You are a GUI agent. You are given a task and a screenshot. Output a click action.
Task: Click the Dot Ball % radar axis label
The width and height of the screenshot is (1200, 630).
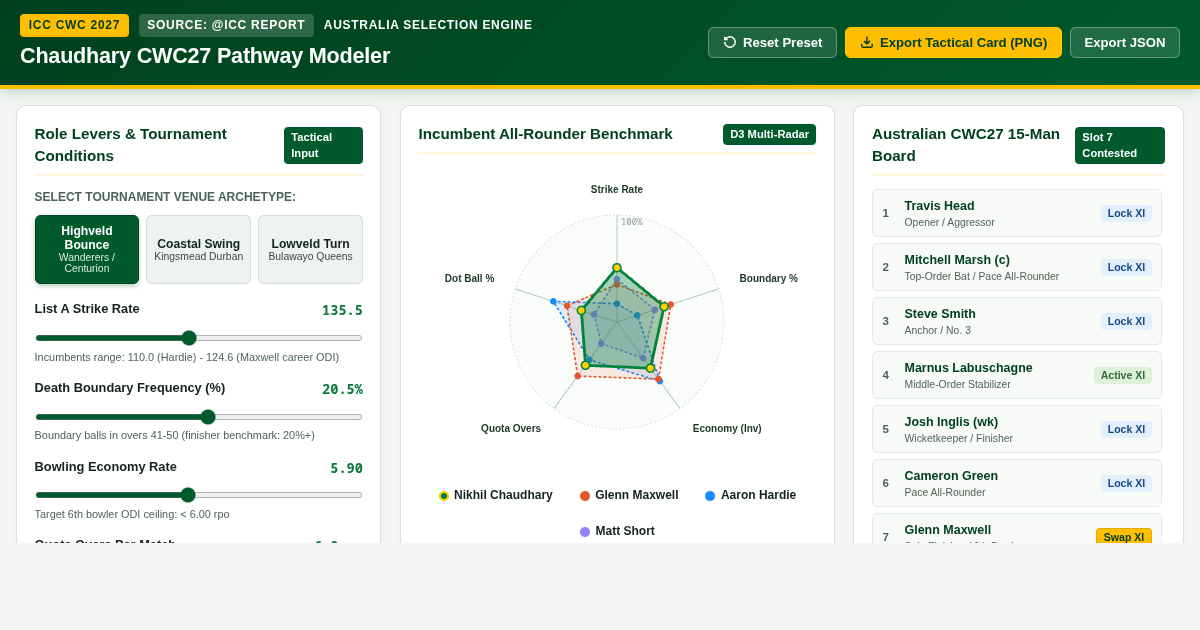470,278
